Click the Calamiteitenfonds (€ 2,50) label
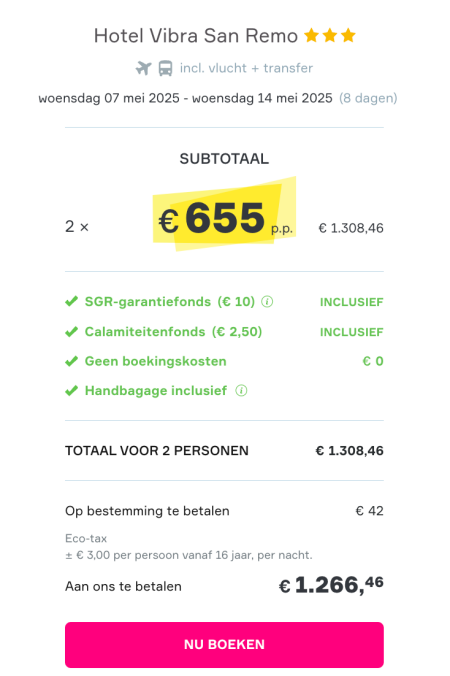This screenshot has width=450, height=676. 173,332
